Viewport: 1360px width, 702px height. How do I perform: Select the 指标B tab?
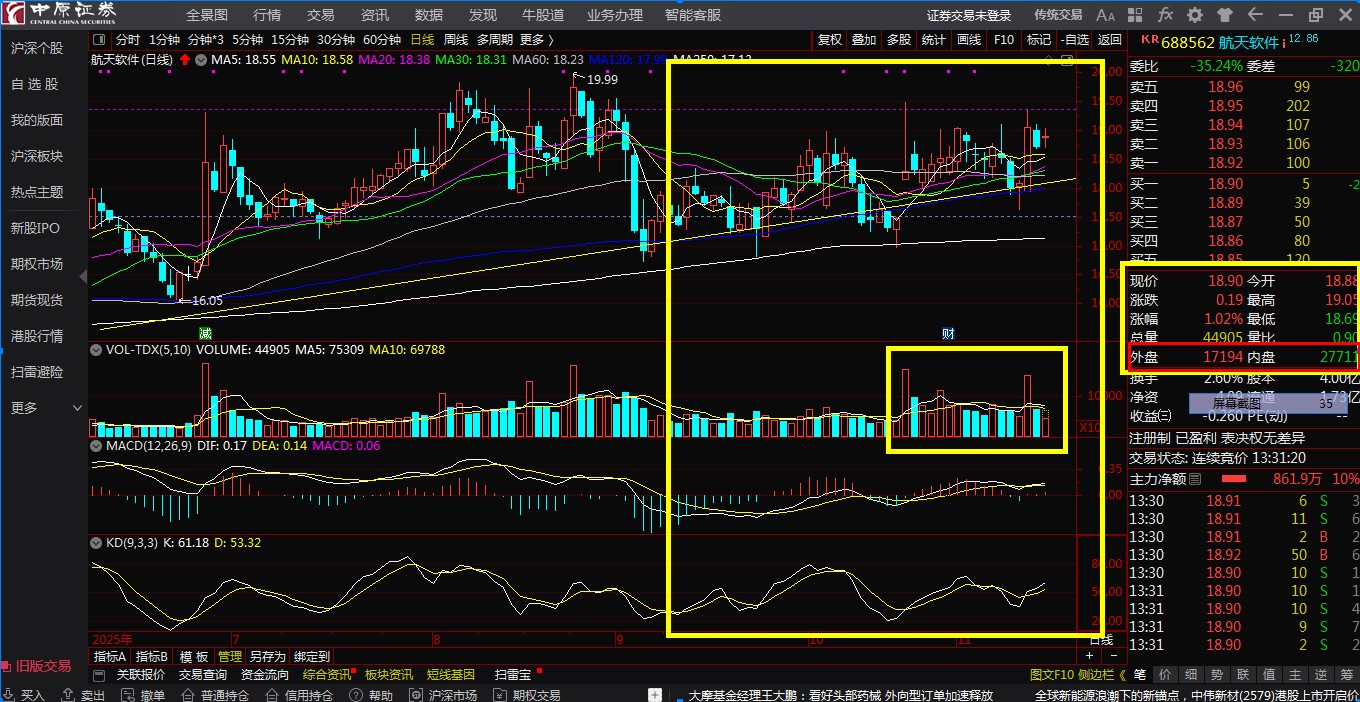(152, 657)
